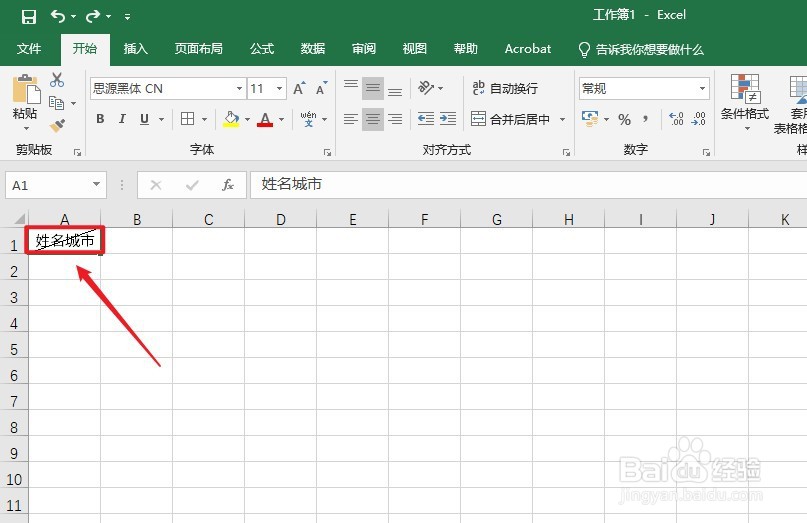Align text left
Image resolution: width=807 pixels, height=523 pixels.
point(351,119)
